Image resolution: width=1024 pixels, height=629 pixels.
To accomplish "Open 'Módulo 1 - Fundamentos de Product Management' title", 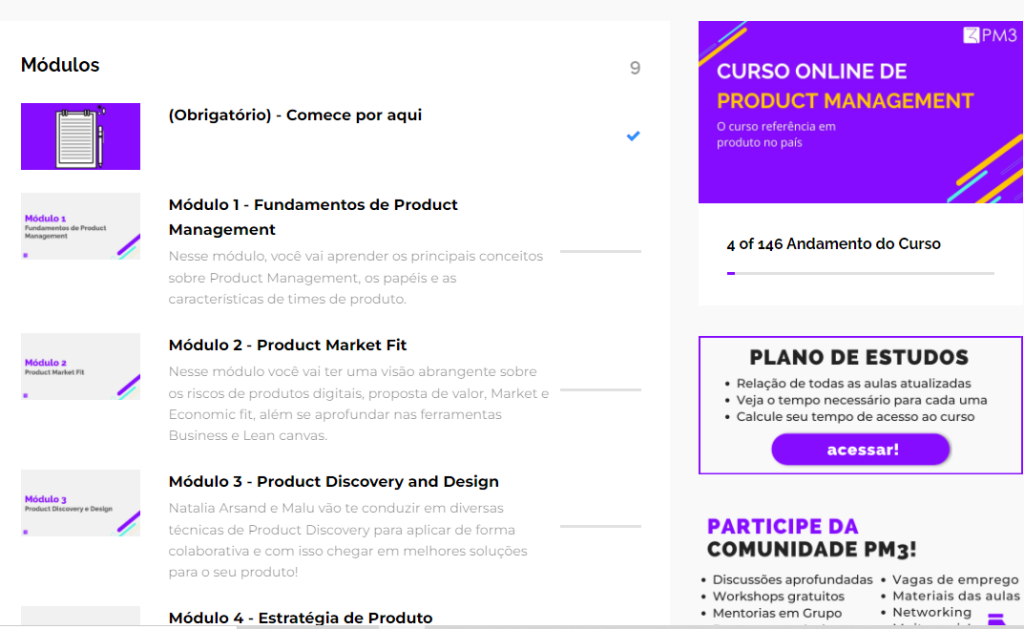I will tap(313, 217).
